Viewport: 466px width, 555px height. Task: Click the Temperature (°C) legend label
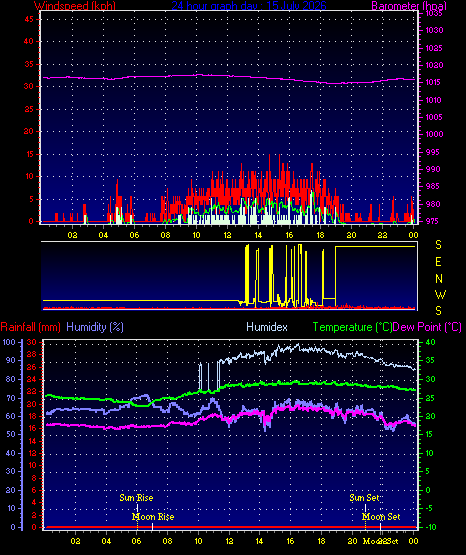[x=352, y=327]
